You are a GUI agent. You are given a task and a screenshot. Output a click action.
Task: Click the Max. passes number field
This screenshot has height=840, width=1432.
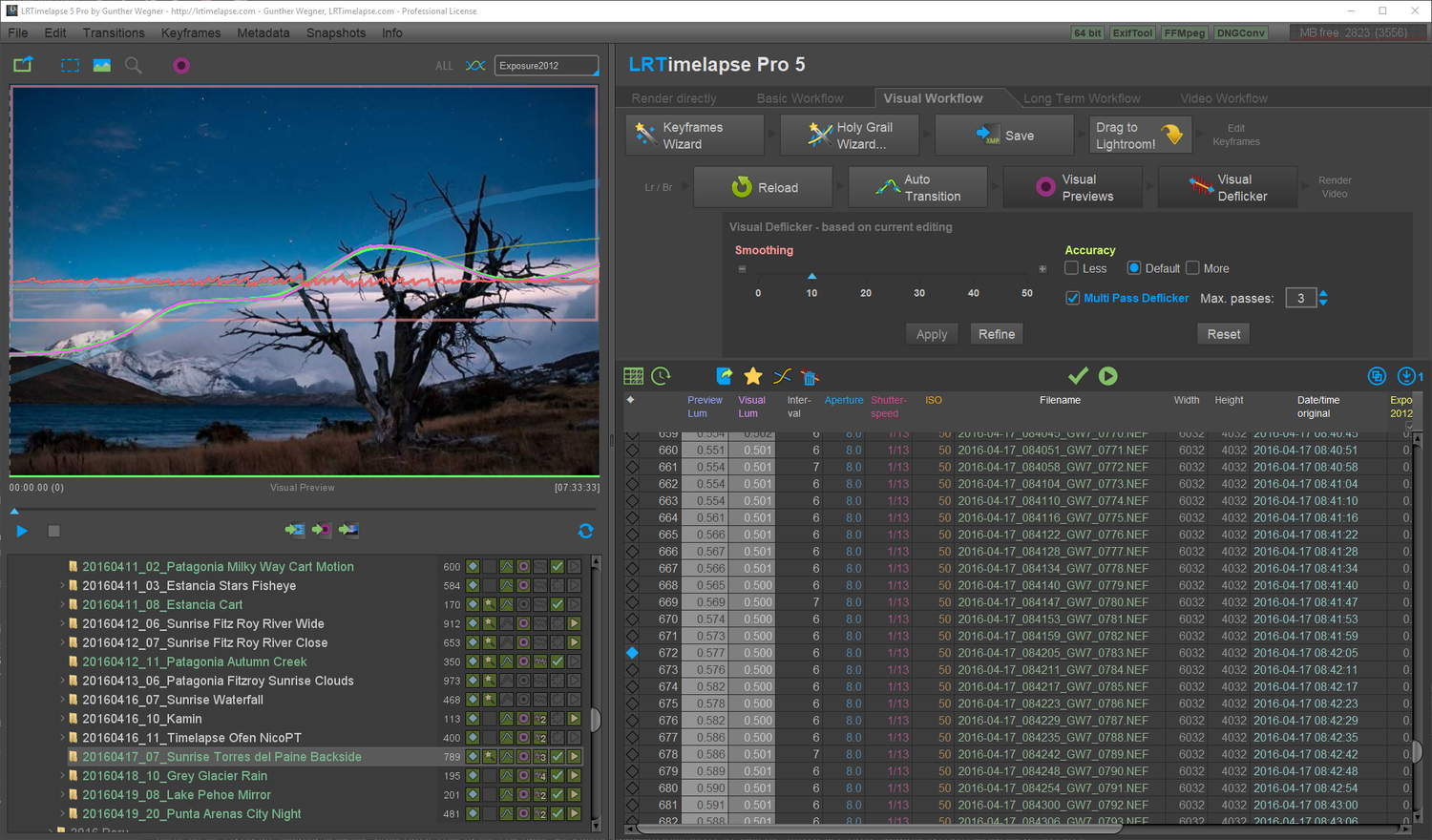(1300, 299)
